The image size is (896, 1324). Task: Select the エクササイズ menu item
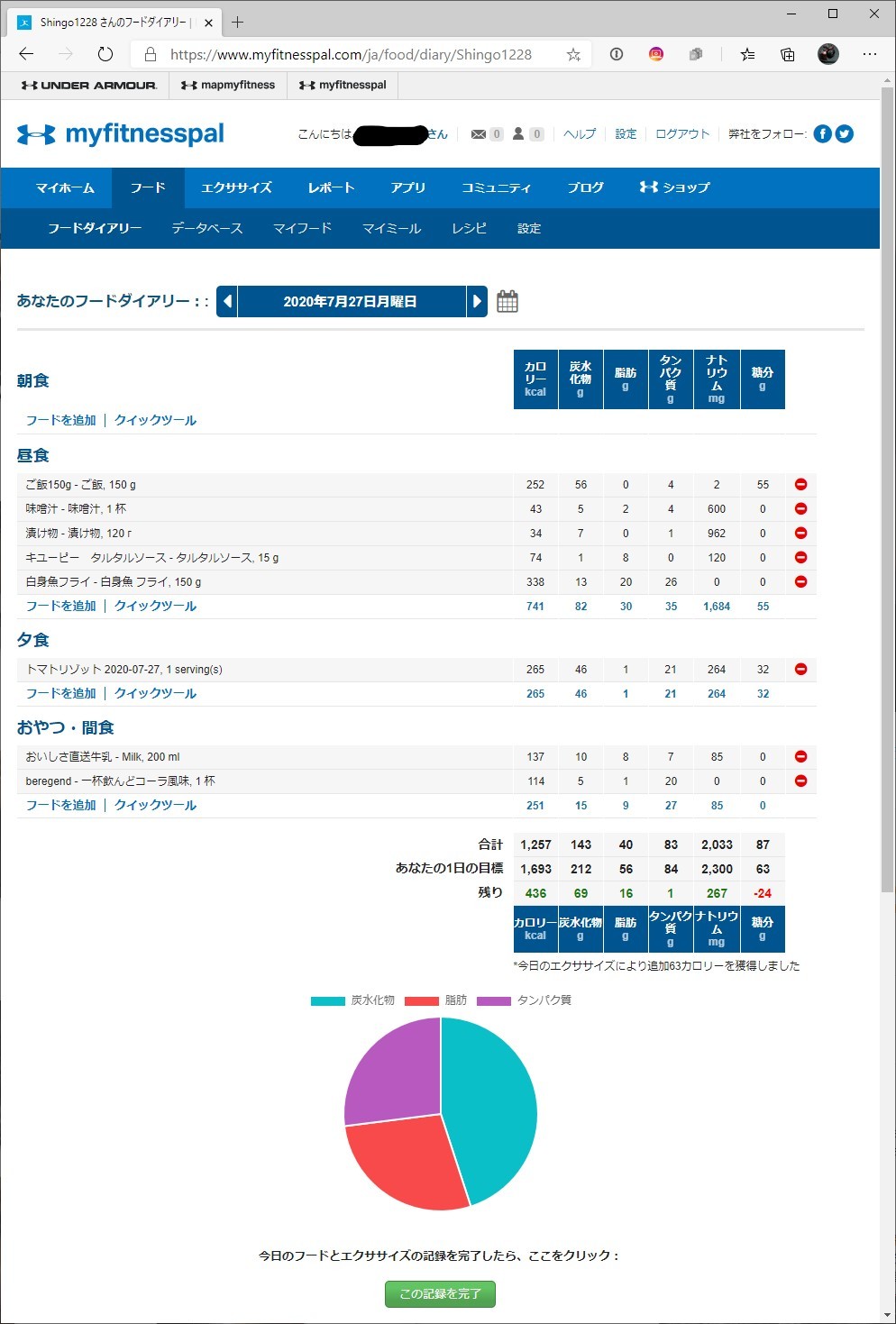[x=236, y=187]
